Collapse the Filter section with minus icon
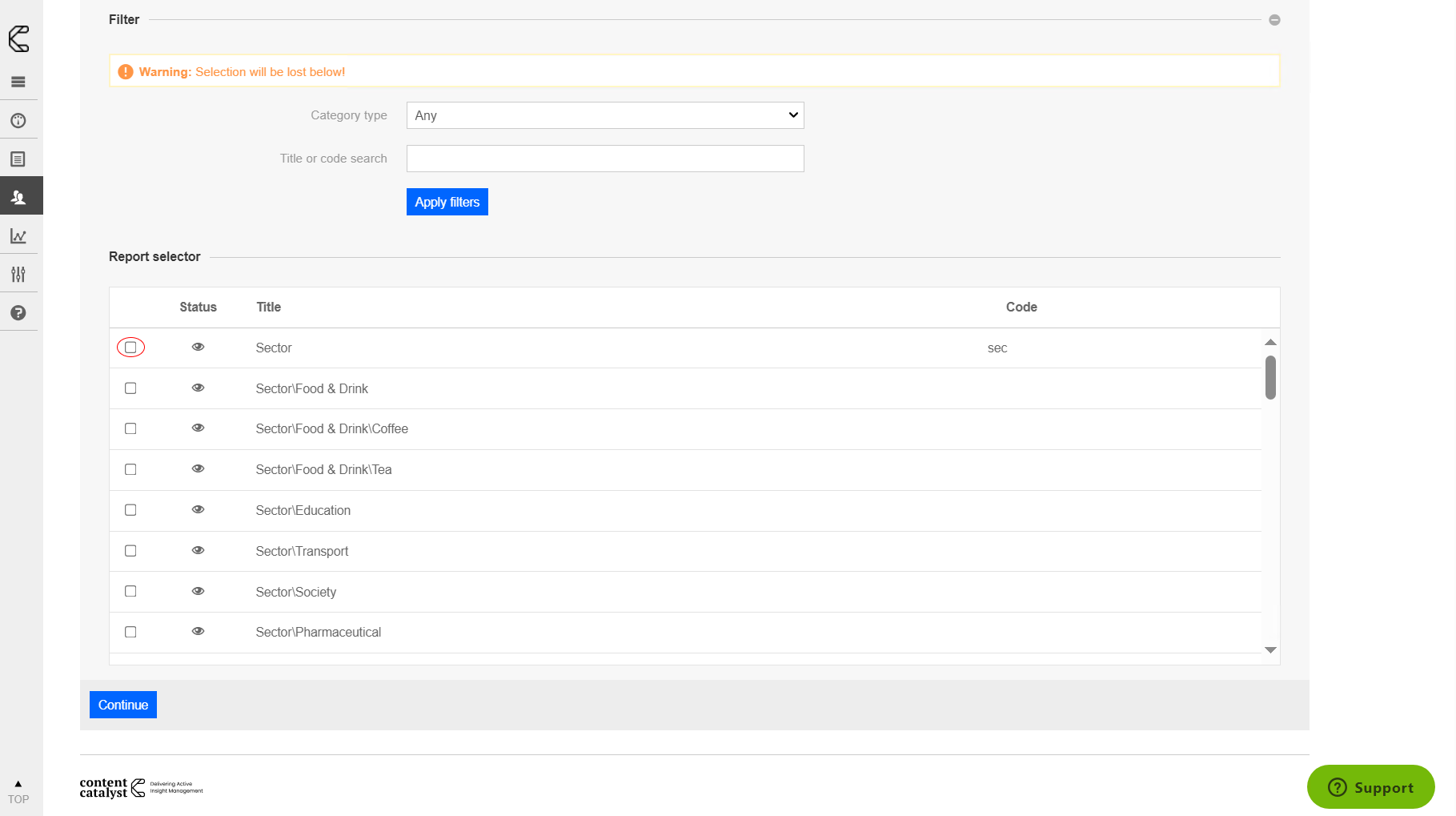1456x816 pixels. pos(1274,20)
